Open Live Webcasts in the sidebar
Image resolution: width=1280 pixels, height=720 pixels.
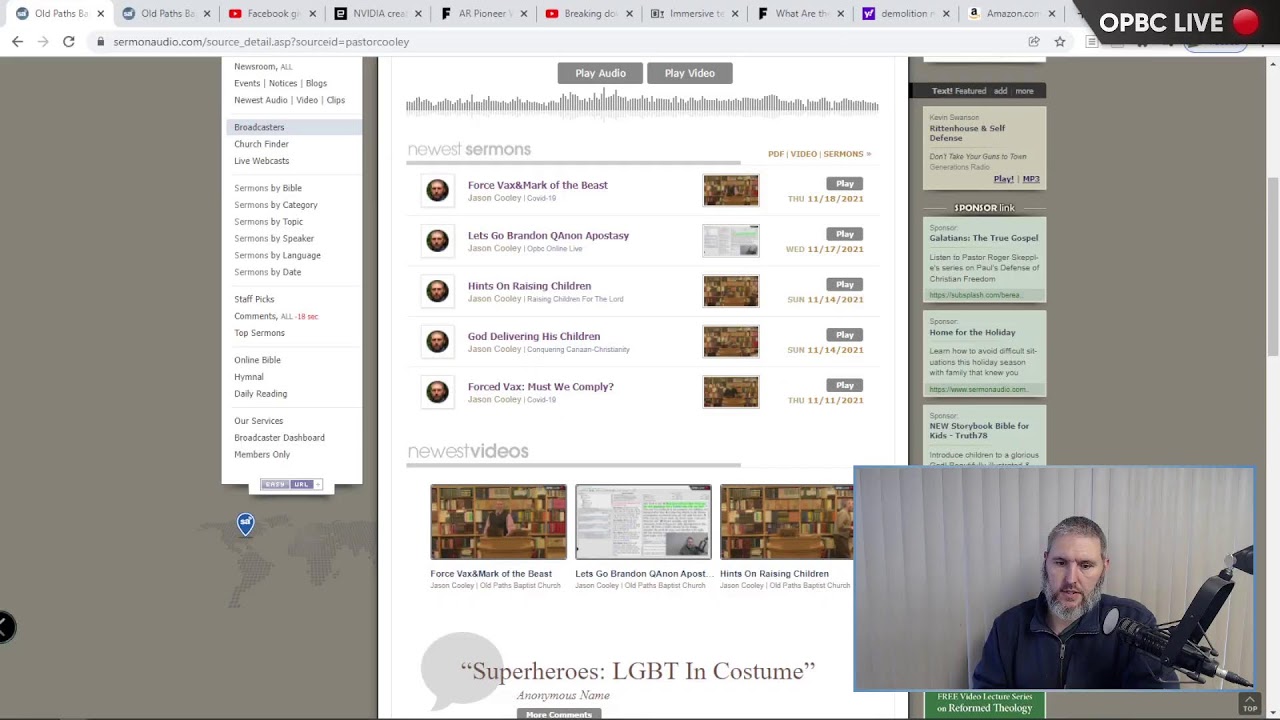point(261,161)
